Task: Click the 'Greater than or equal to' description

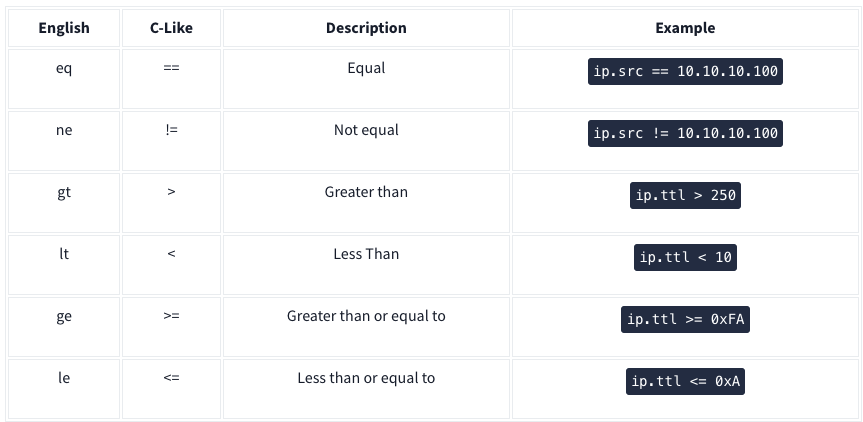Action: coord(366,316)
